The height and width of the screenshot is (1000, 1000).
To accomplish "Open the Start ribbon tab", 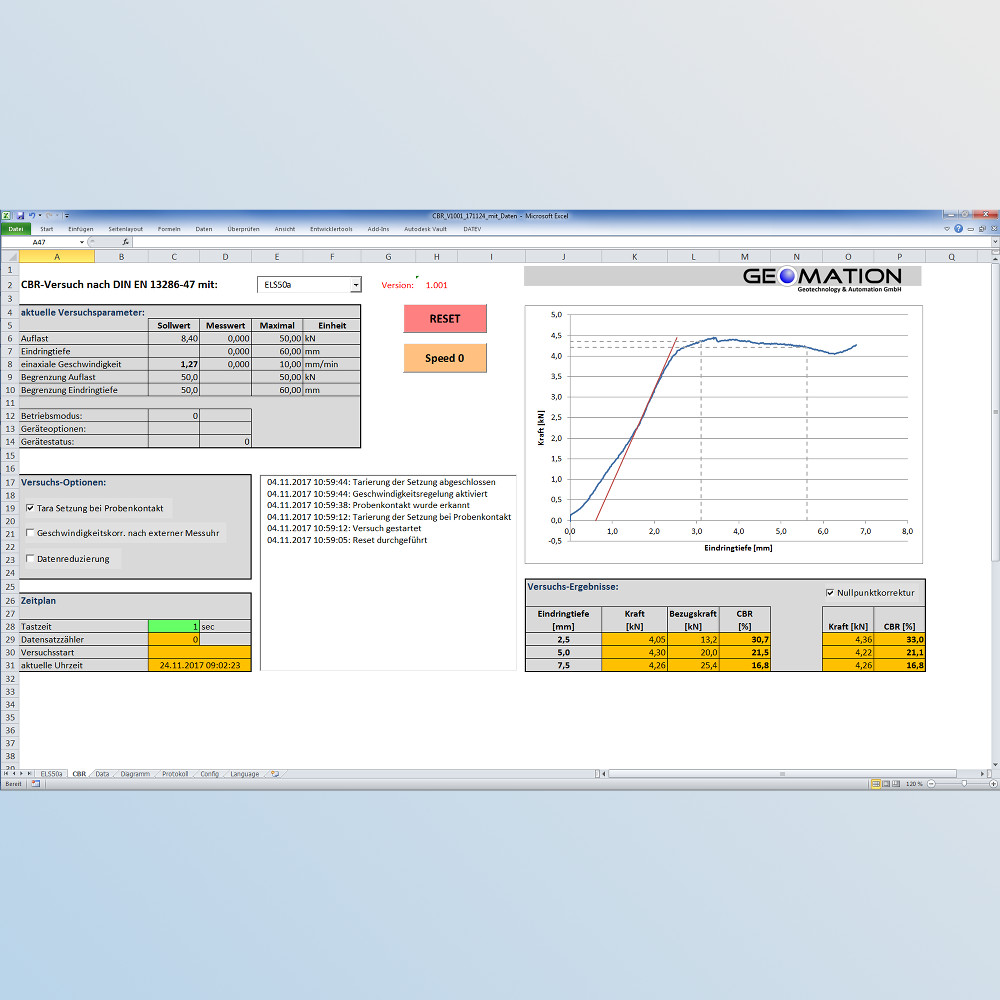I will pos(47,229).
